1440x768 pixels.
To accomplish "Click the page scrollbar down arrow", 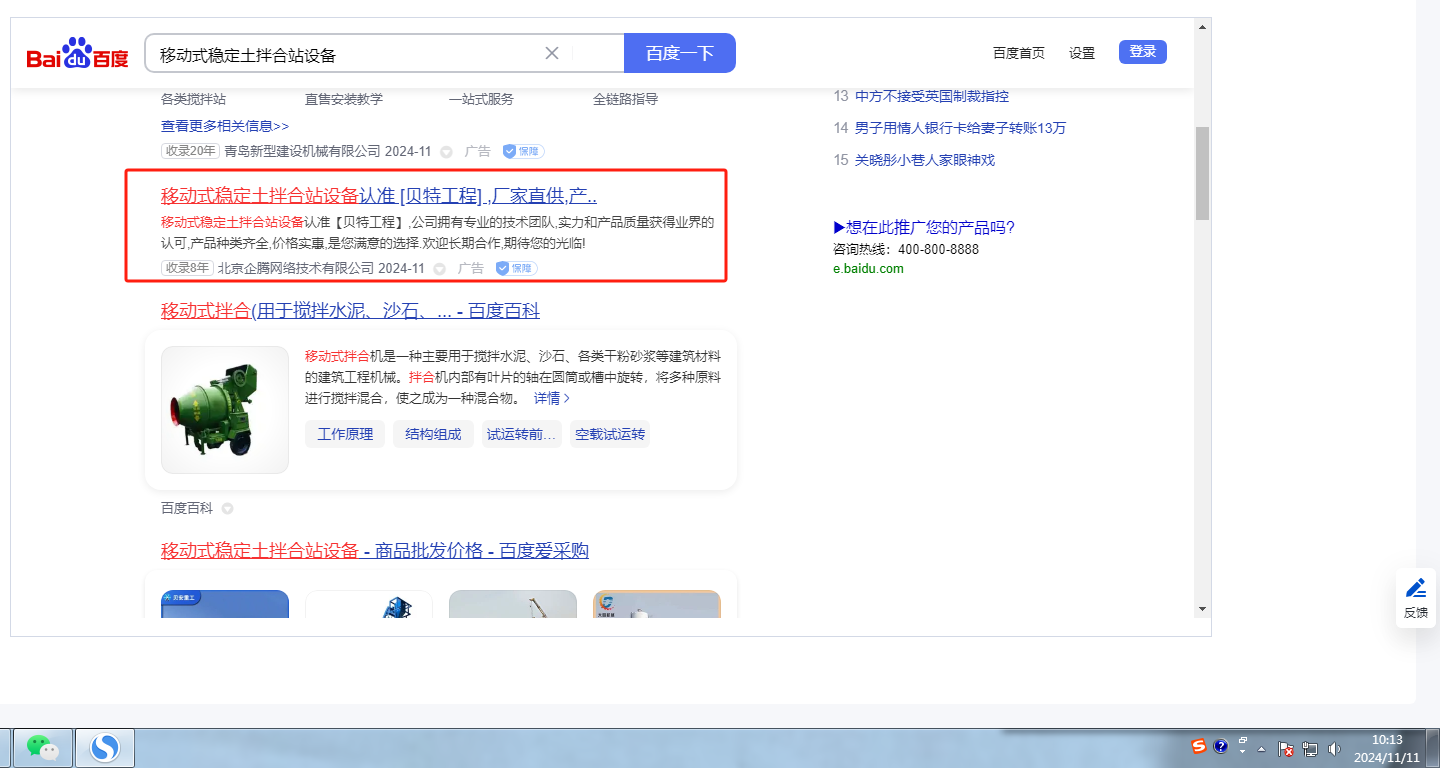I will click(x=1203, y=608).
